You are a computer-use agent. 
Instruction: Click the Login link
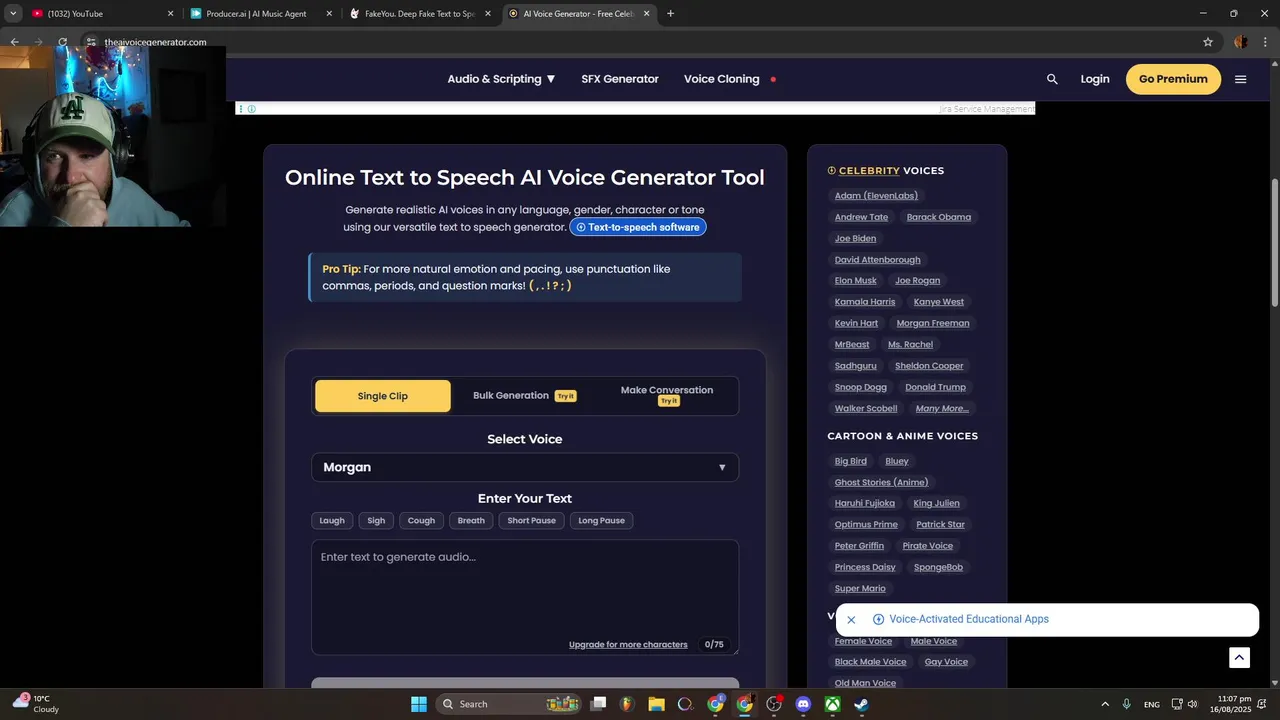(1095, 79)
